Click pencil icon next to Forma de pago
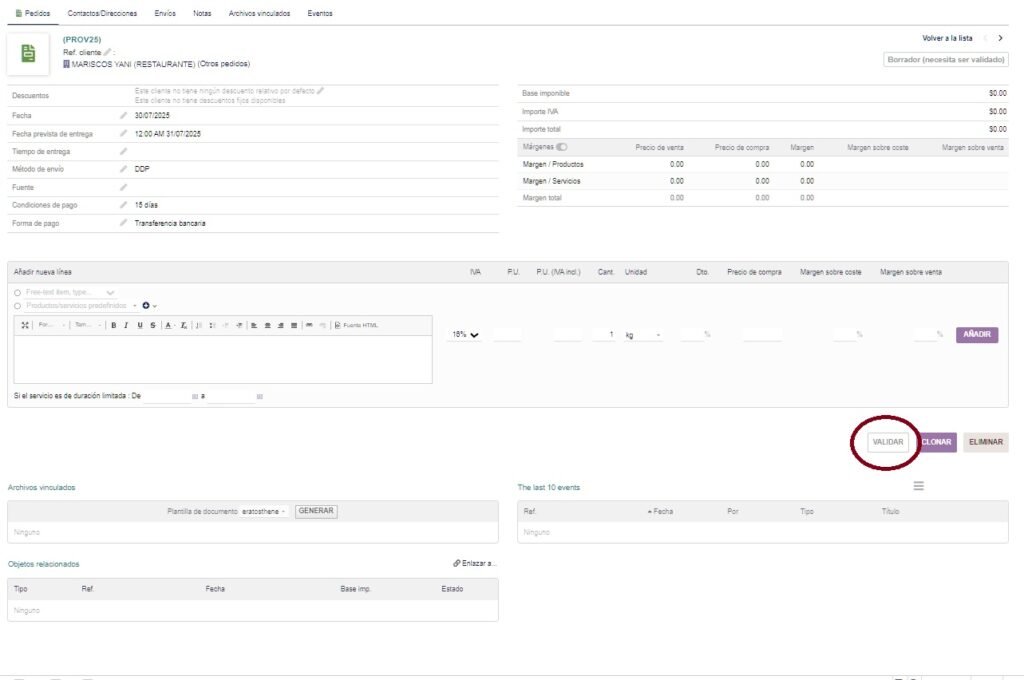 [124, 223]
